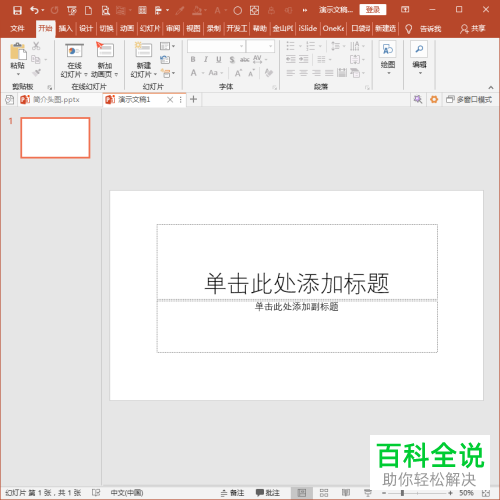Click slide 1 thumbnail in the panel
Image resolution: width=500 pixels, height=500 pixels.
pos(55,138)
